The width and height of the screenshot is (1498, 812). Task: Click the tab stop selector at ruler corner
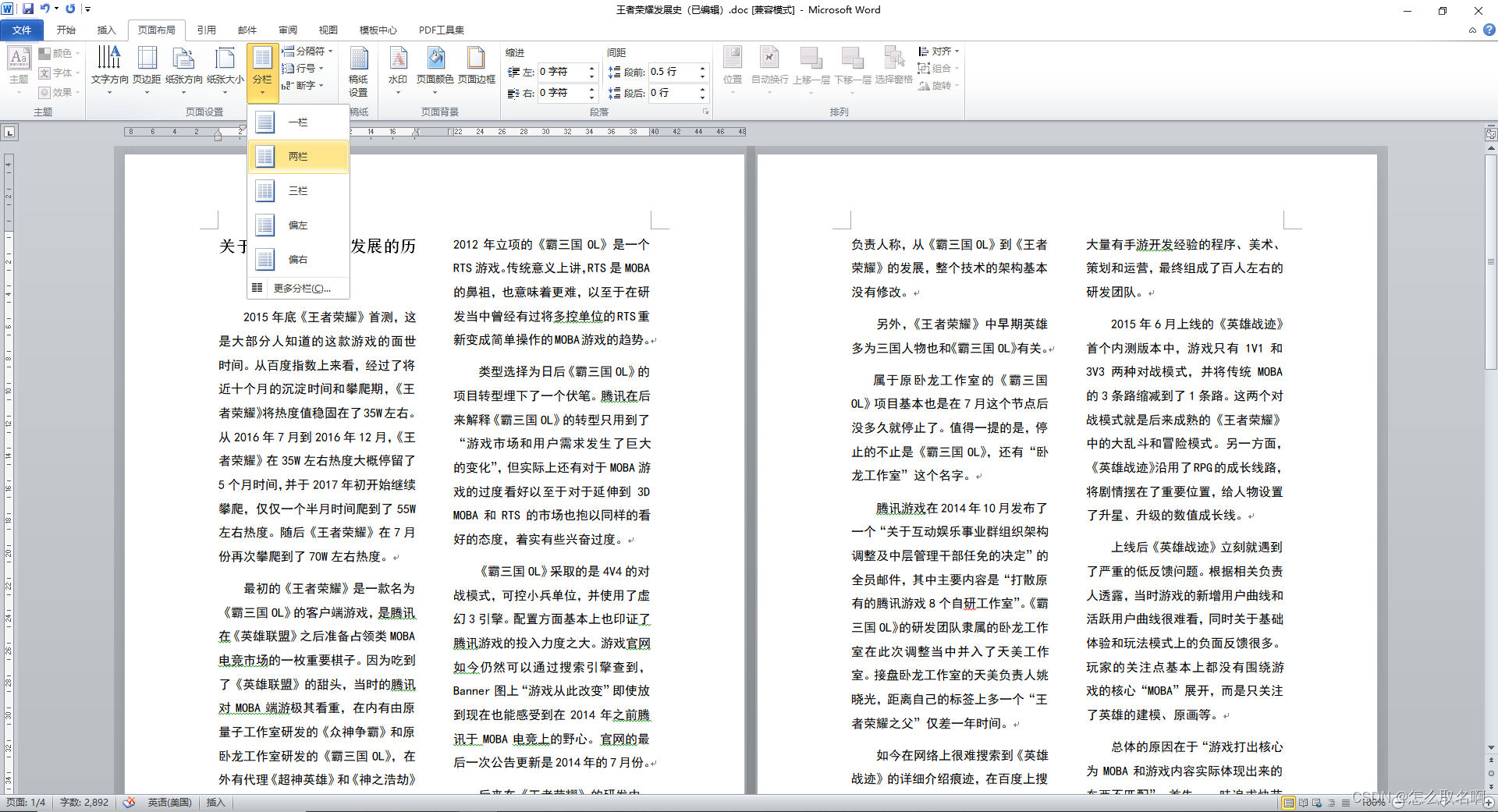9,133
